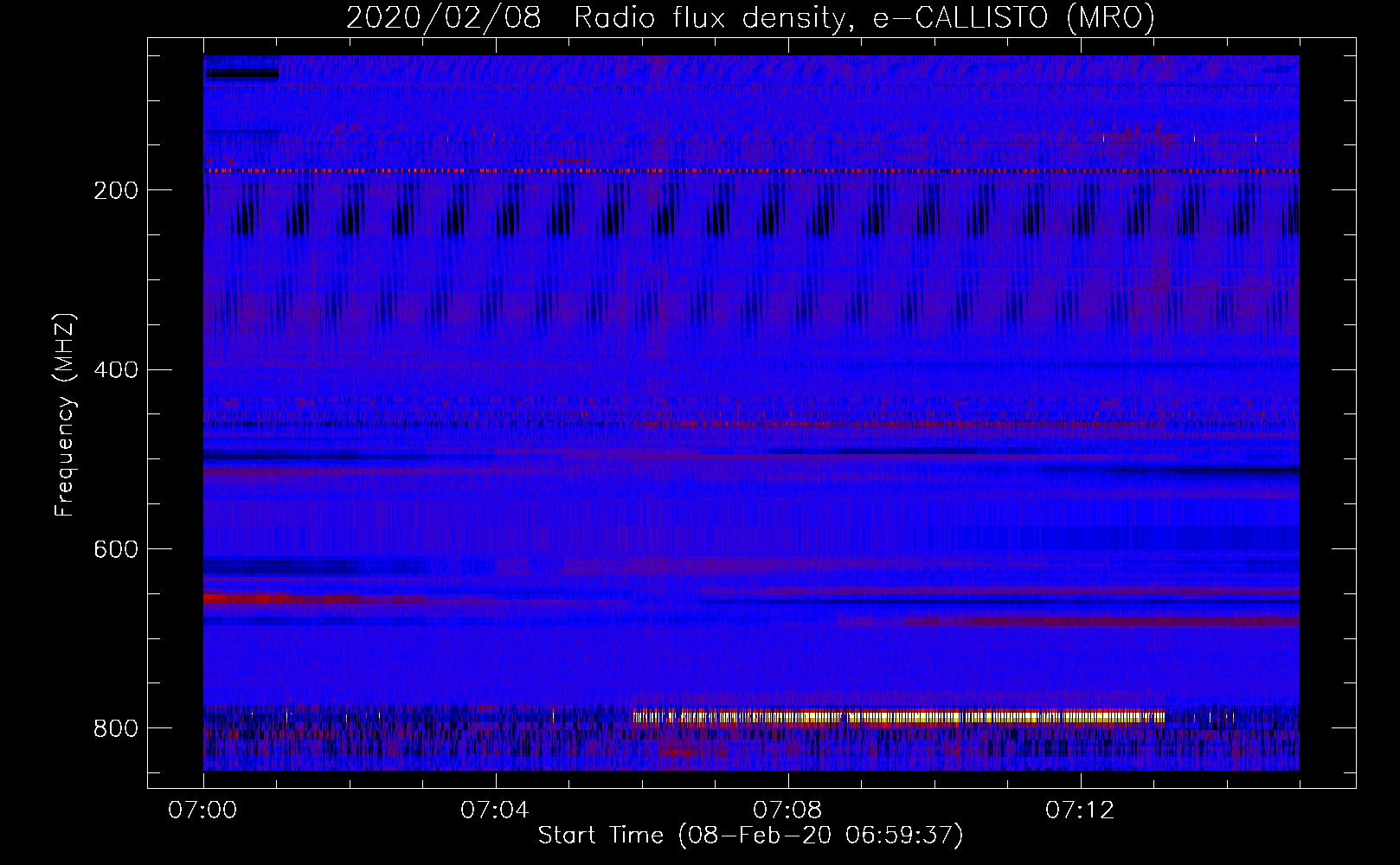Click the 07:04 time tick label

(x=495, y=811)
